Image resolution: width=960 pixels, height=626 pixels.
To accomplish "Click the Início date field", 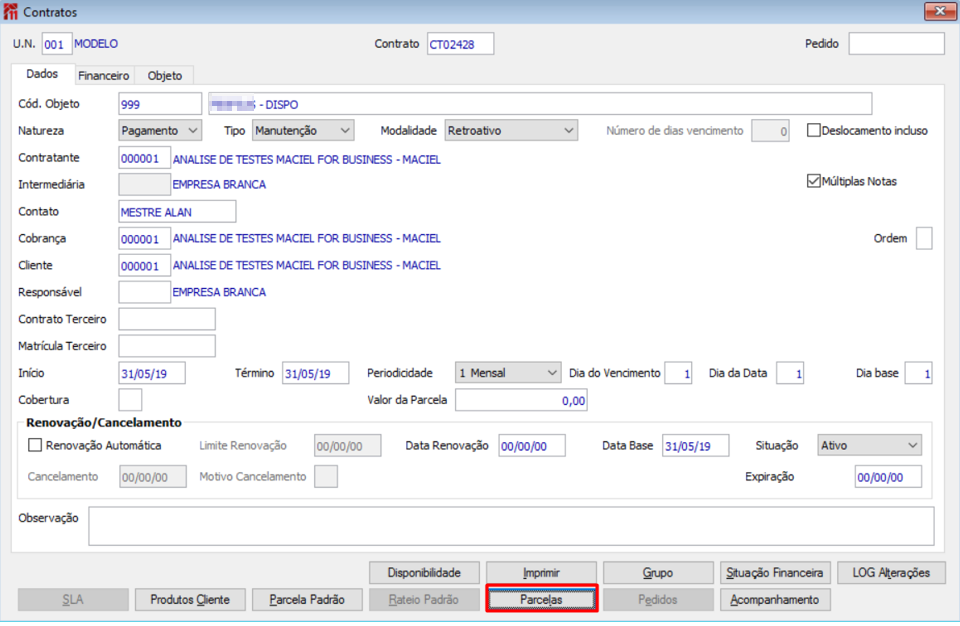I will pos(152,373).
